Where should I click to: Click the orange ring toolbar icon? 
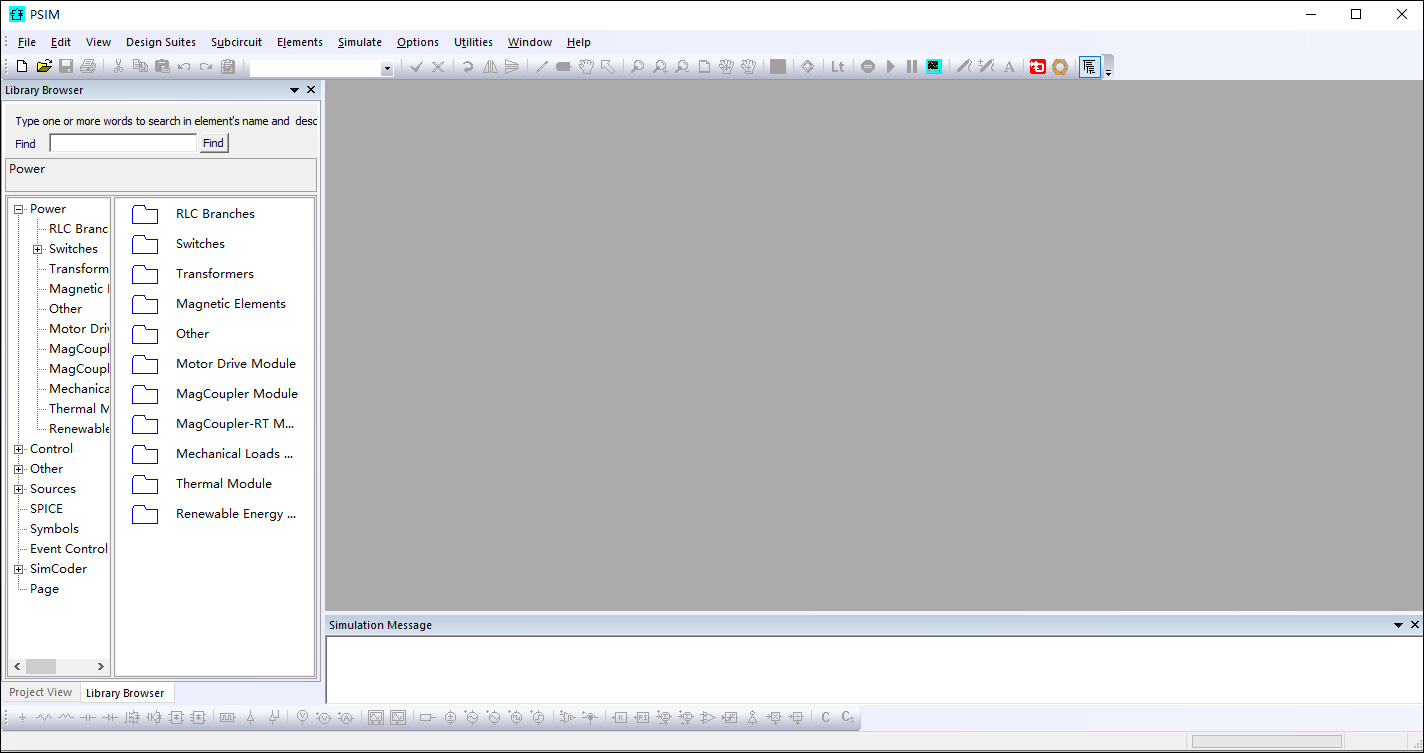1060,67
